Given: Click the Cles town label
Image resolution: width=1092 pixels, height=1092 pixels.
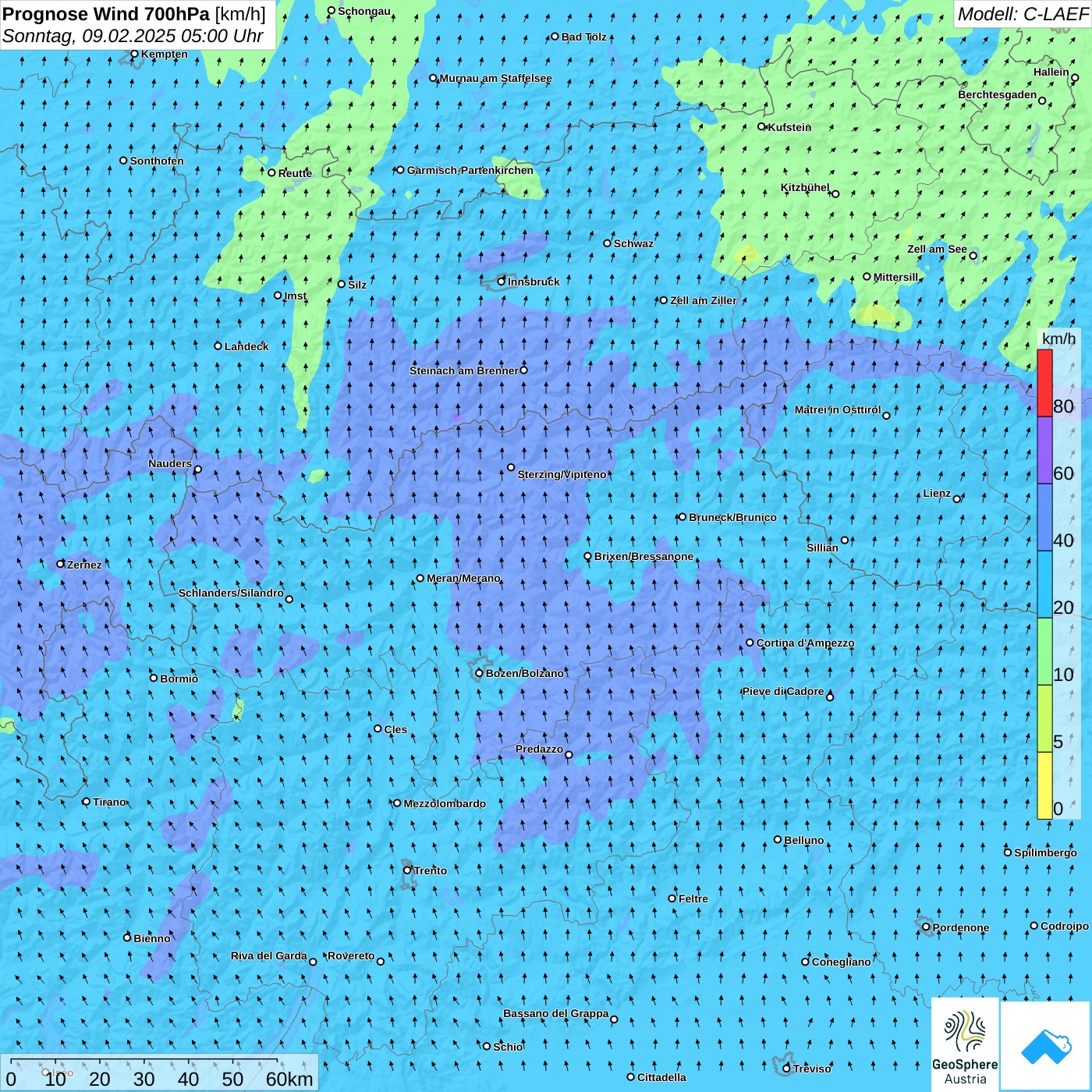Looking at the screenshot, I should pyautogui.click(x=395, y=730).
